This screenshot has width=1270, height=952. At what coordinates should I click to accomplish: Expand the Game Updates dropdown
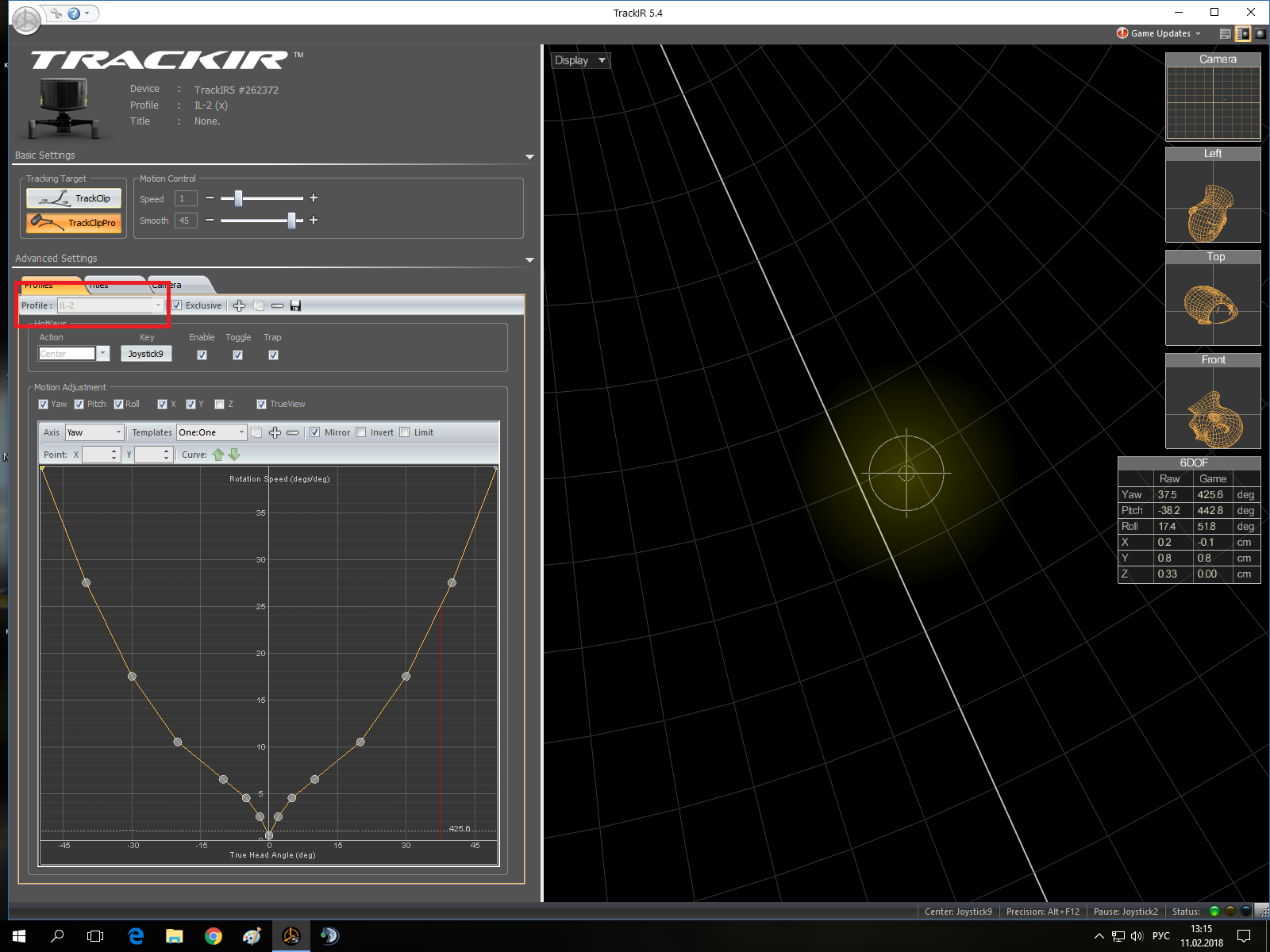click(x=1198, y=34)
